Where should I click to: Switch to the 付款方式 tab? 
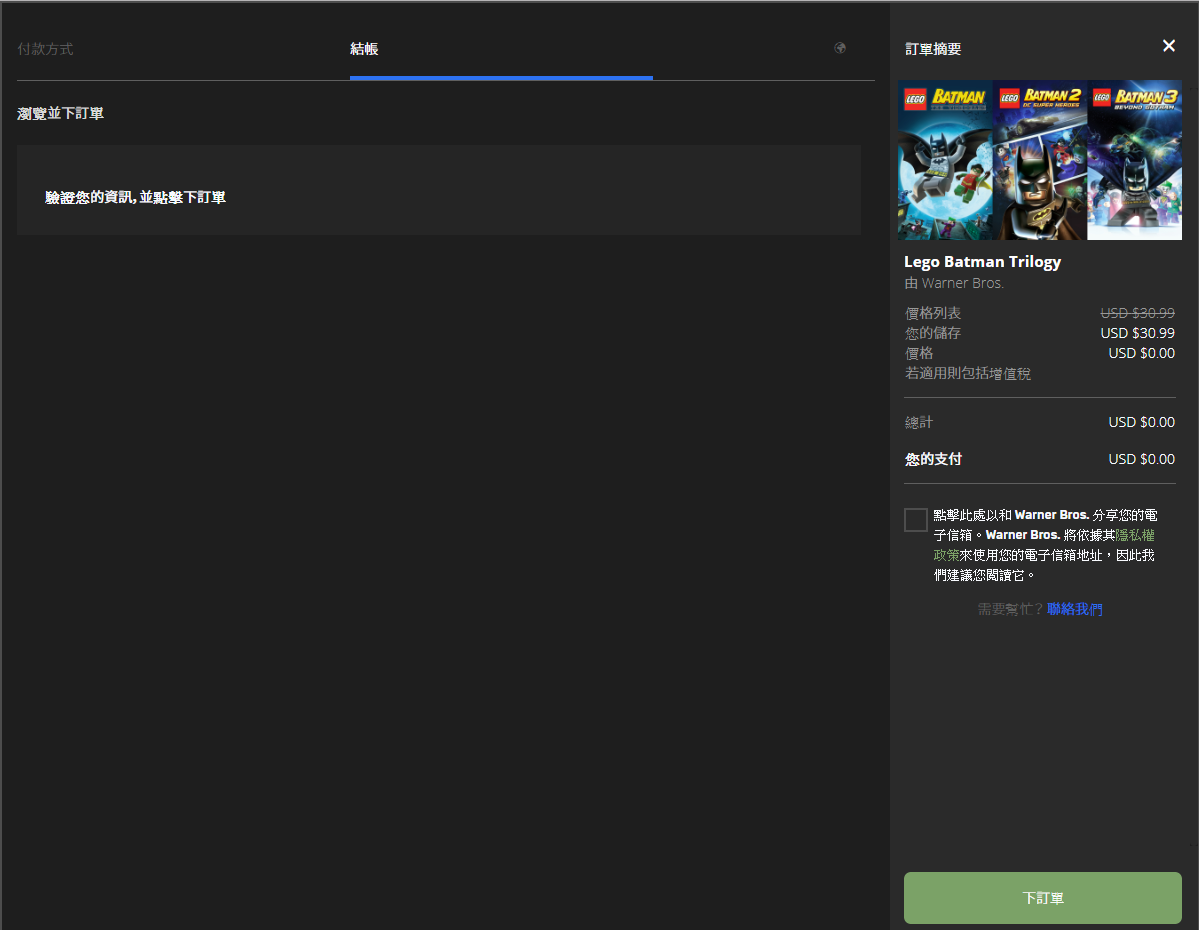click(45, 49)
